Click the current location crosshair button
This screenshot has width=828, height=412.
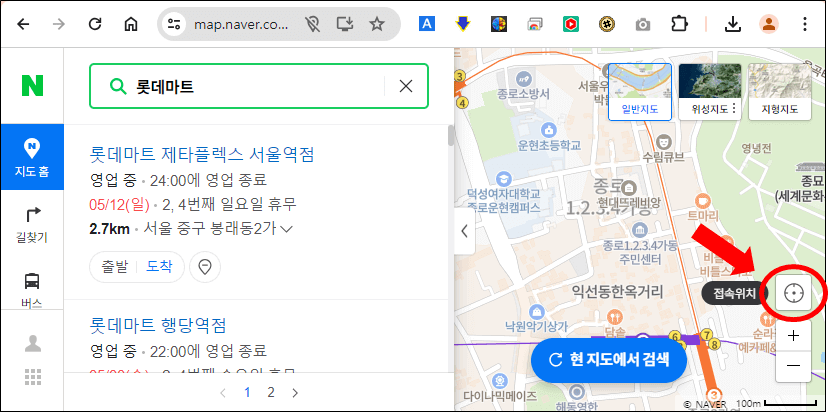[x=794, y=292]
